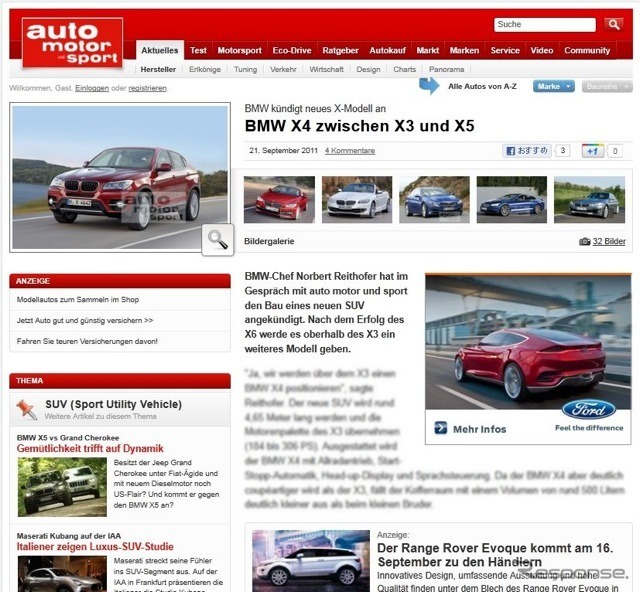
Task: Open the 32 Bilder gallery link
Action: click(609, 241)
